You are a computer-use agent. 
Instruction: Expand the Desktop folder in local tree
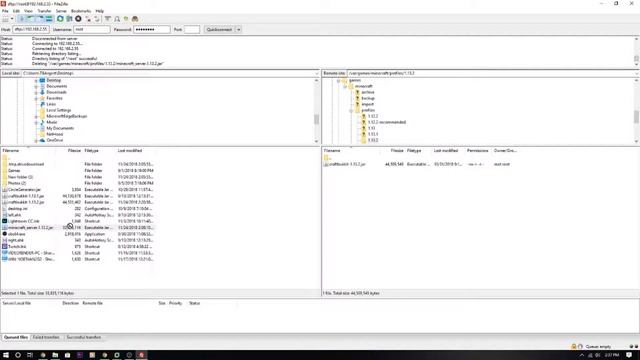(x=36, y=80)
